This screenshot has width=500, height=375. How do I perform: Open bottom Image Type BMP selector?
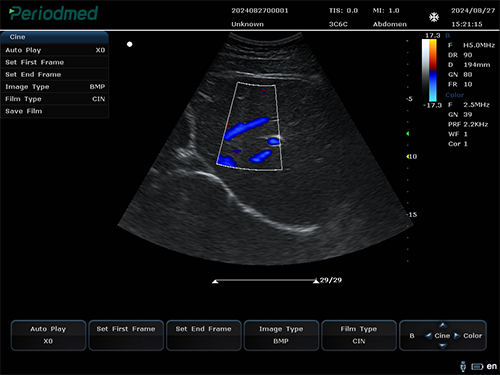(281, 335)
